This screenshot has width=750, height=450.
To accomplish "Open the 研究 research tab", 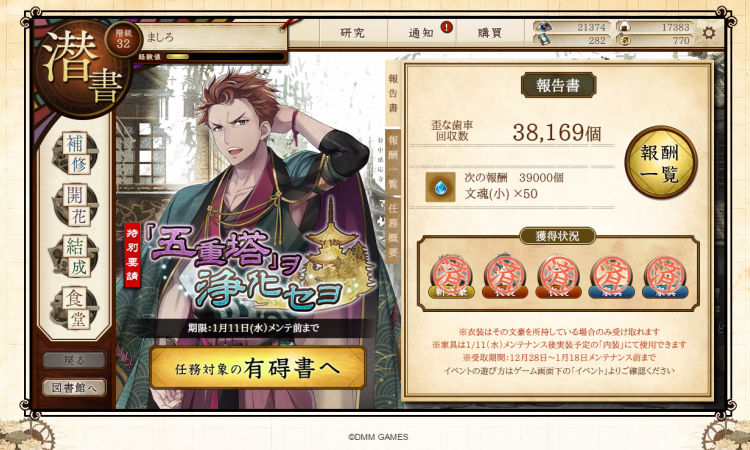I will coord(353,33).
